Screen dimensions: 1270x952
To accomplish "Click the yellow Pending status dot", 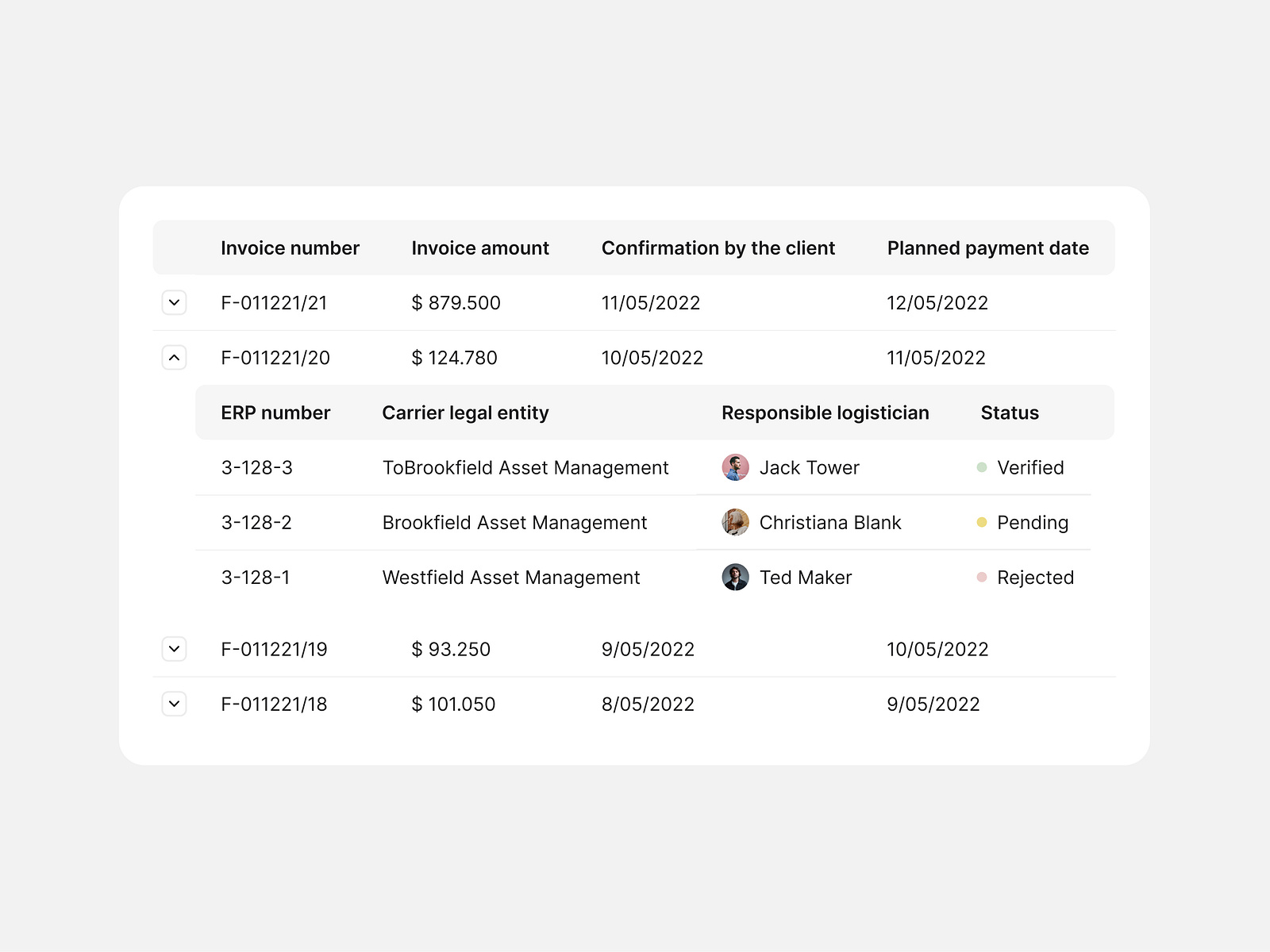I will click(982, 523).
